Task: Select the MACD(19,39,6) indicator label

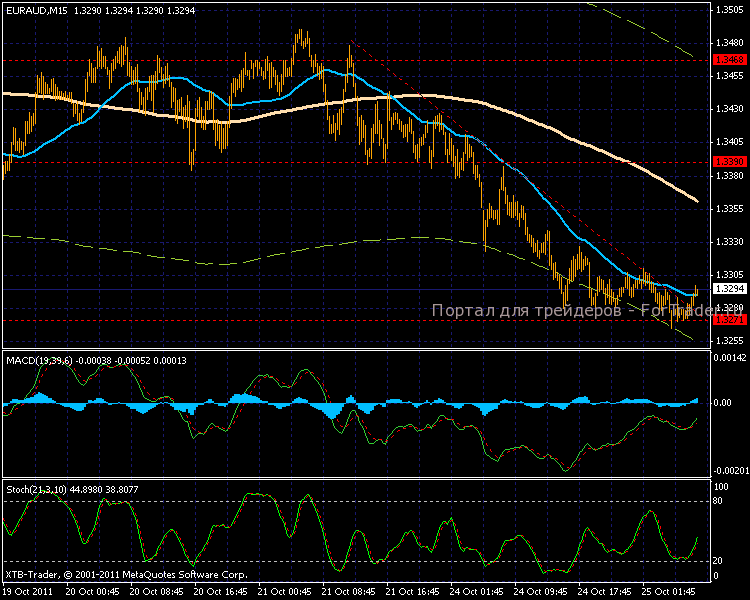Action: click(x=42, y=359)
